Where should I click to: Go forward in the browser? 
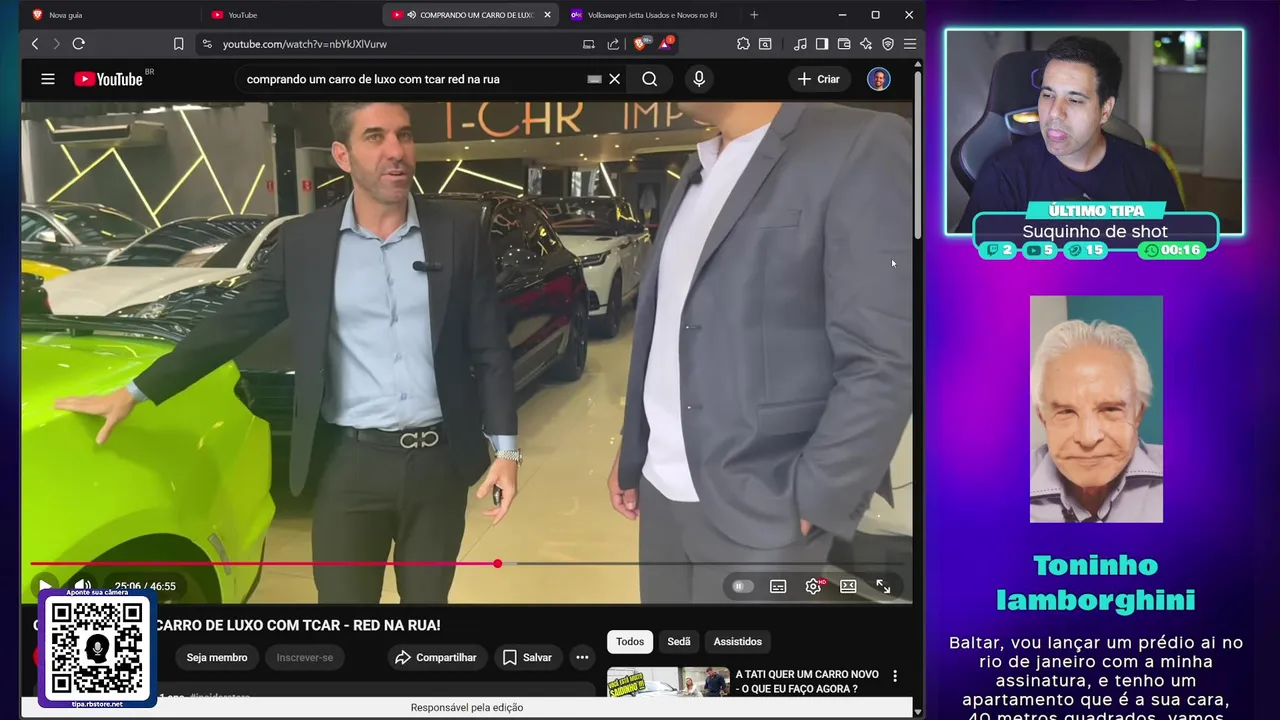[56, 44]
